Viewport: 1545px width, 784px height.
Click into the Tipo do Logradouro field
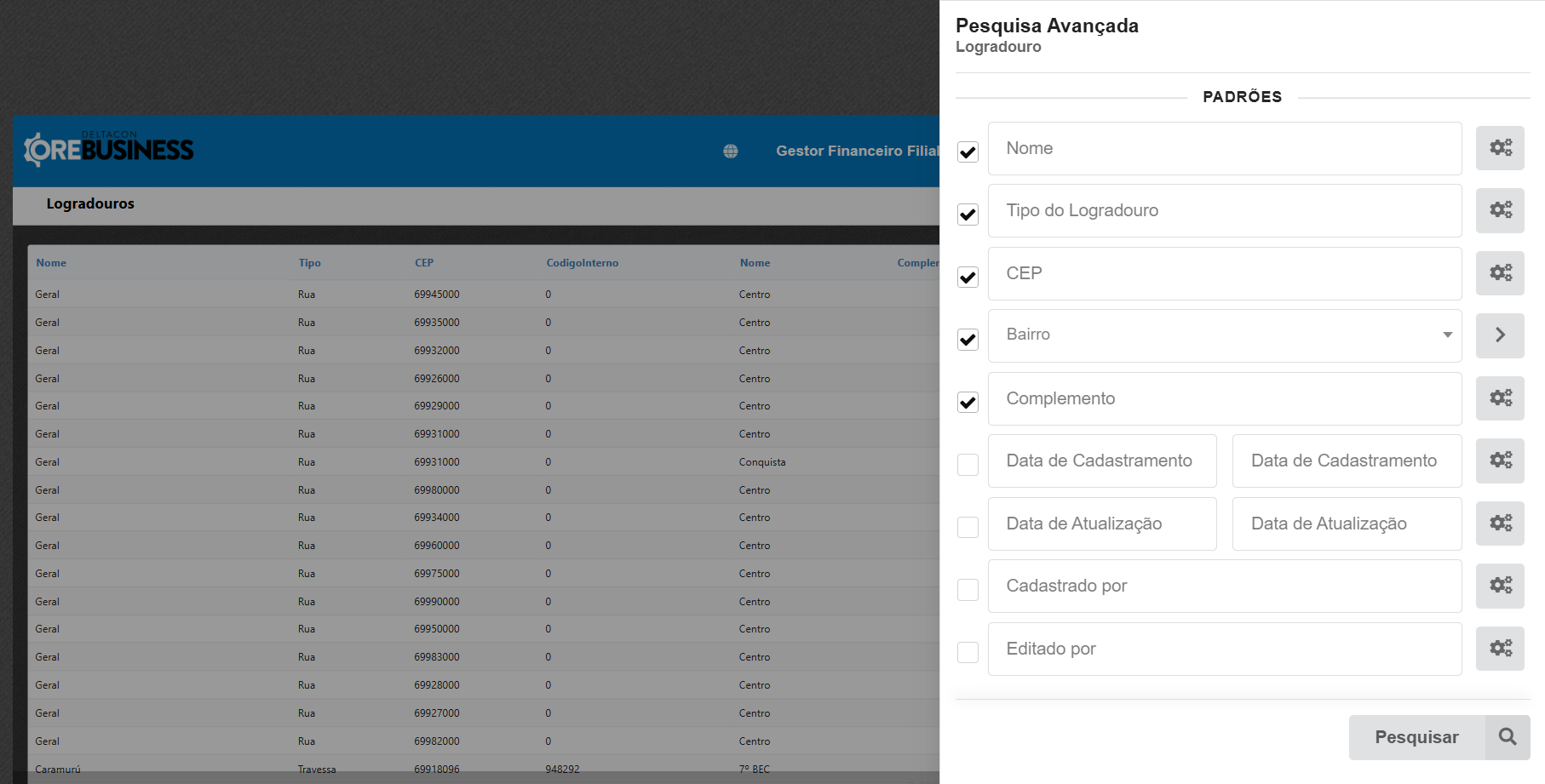(1224, 211)
